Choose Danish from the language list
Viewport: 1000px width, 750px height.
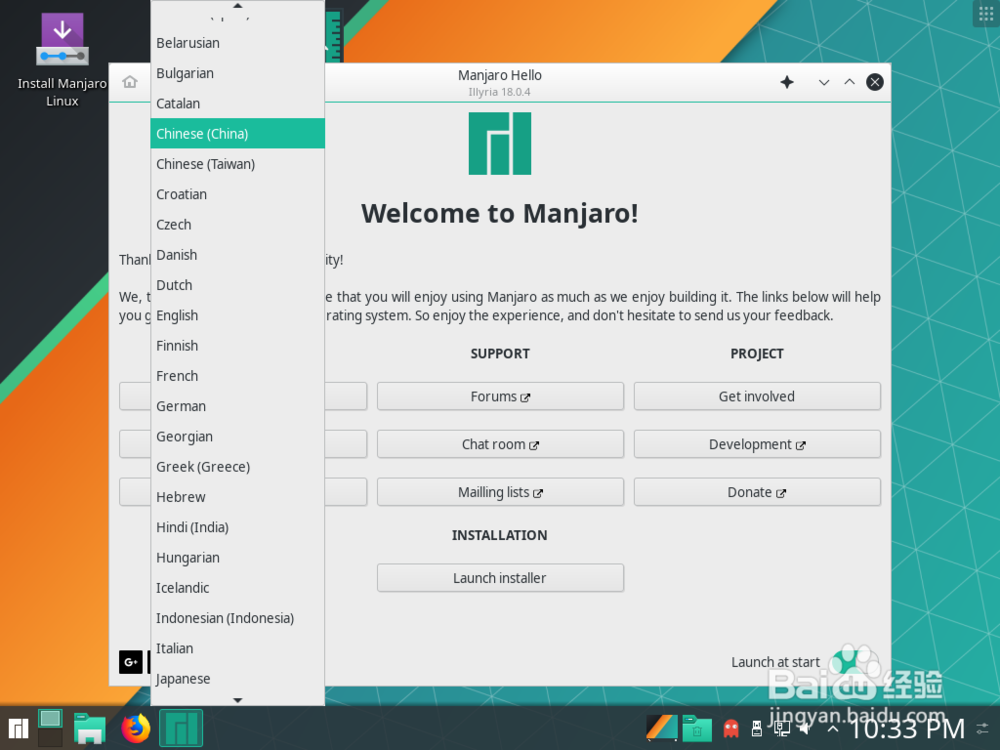coord(238,254)
